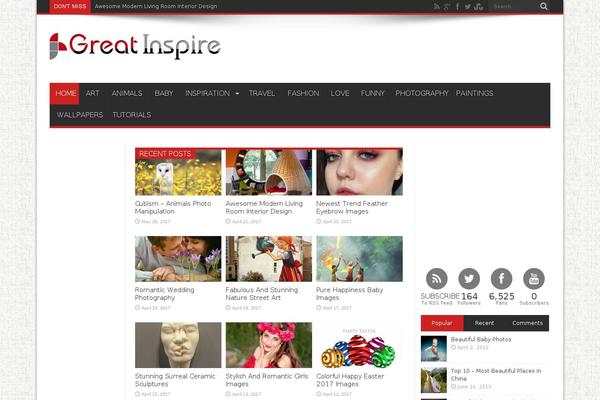Click the large Twitter followers circle icon

click(469, 278)
